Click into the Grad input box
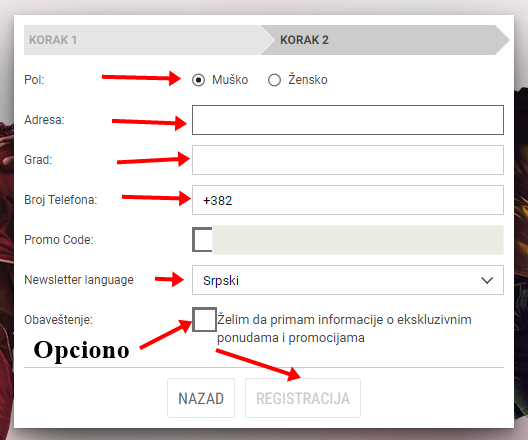 click(348, 160)
